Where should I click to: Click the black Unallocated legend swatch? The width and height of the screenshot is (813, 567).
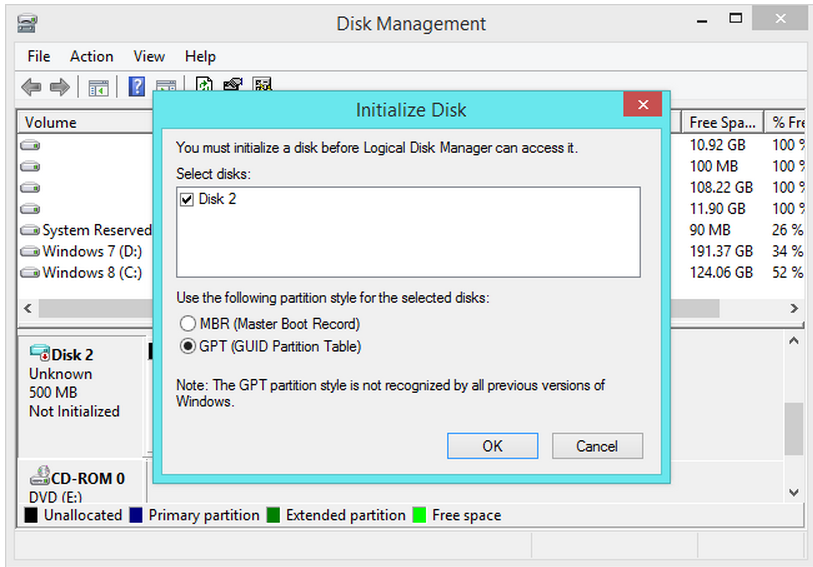30,516
